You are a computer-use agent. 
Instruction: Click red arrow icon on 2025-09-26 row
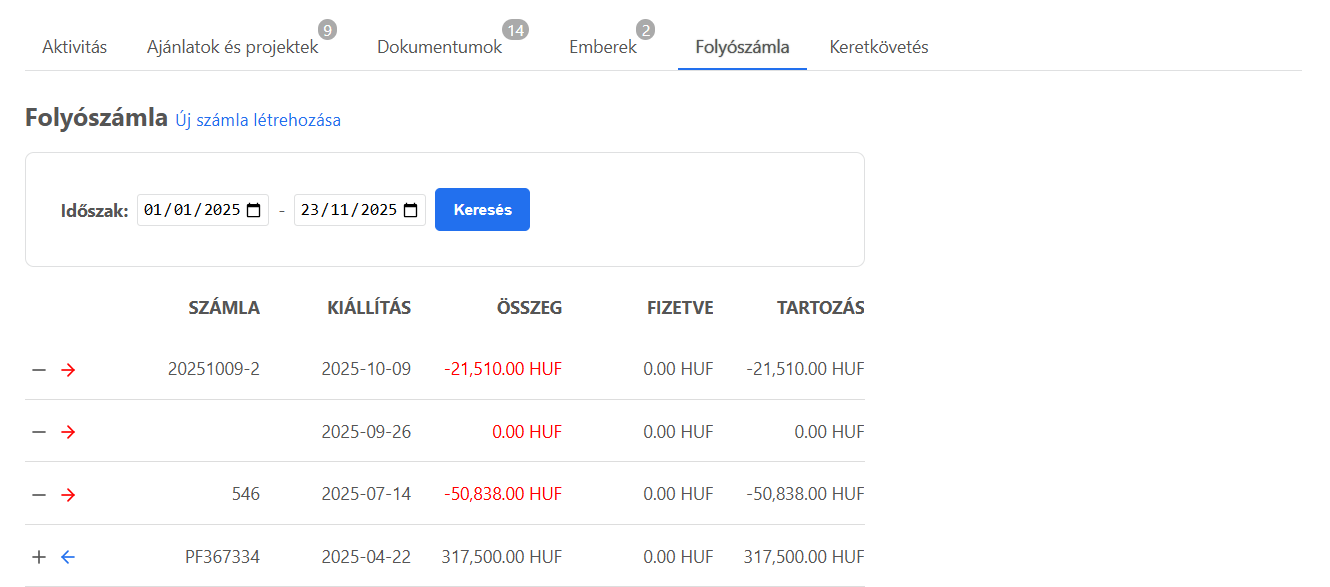pyautogui.click(x=68, y=432)
